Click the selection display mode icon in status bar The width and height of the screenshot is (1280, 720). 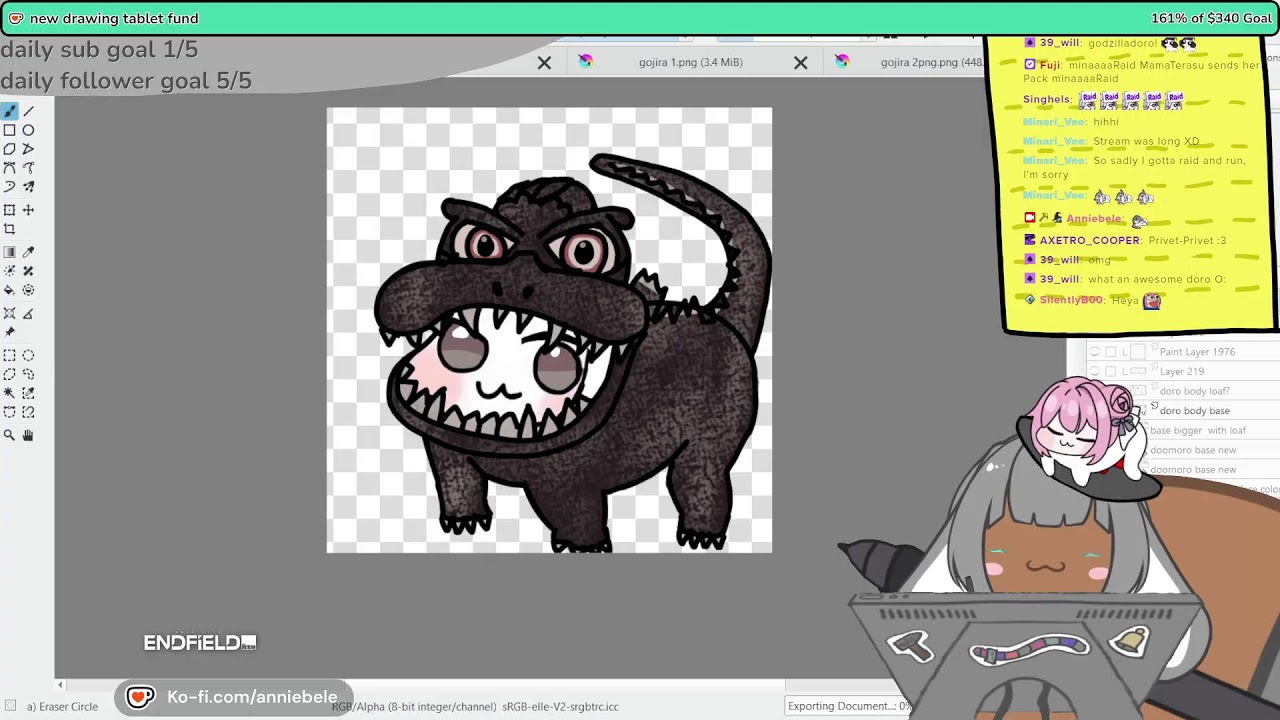pos(11,706)
